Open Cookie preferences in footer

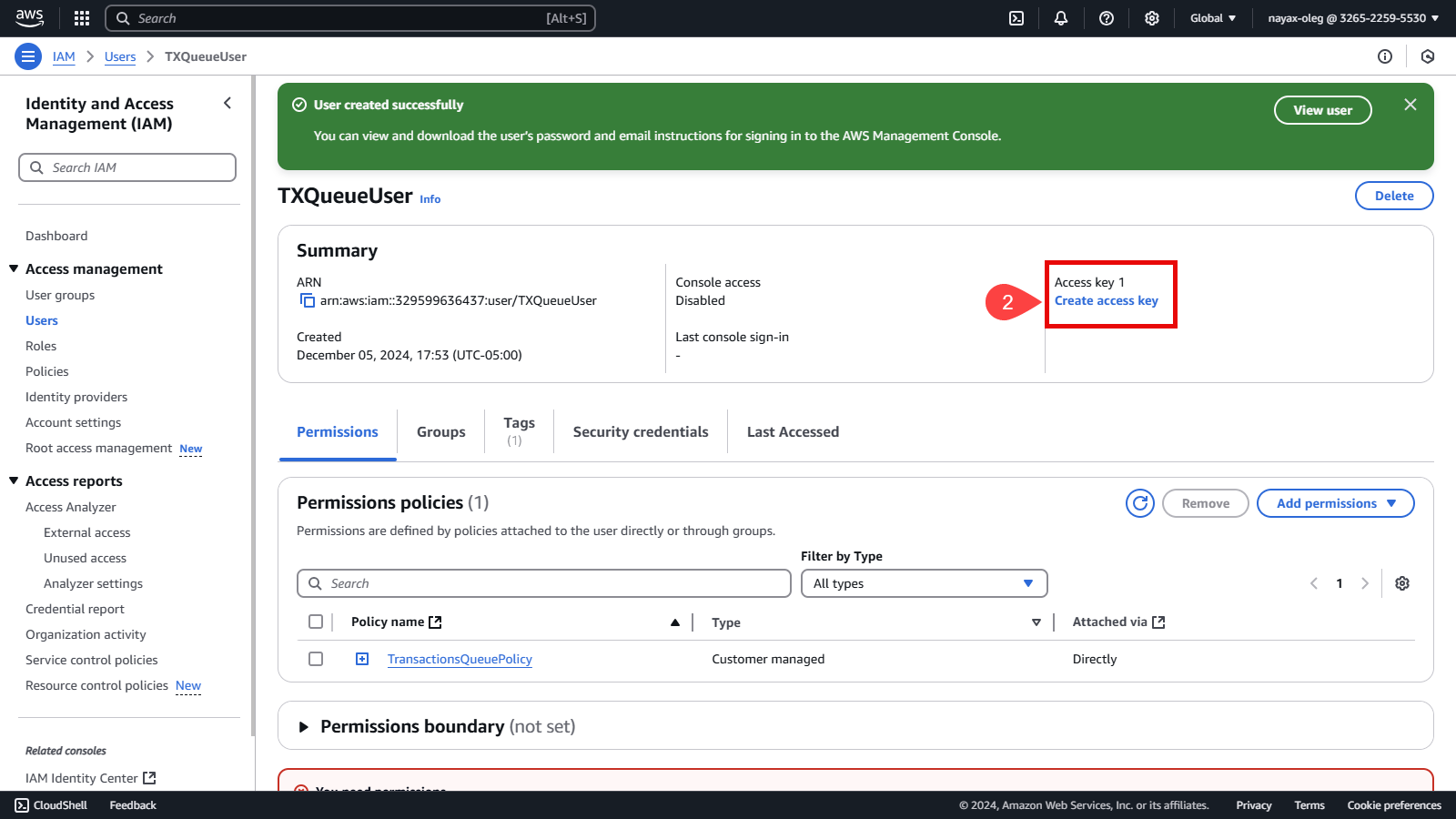(x=1394, y=805)
